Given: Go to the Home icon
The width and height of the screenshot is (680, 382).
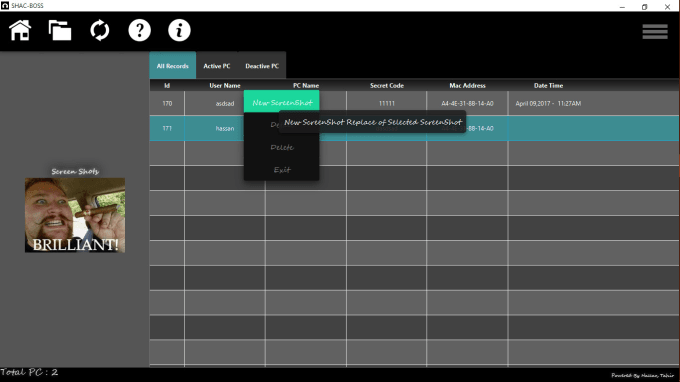Looking at the screenshot, I should point(20,30).
